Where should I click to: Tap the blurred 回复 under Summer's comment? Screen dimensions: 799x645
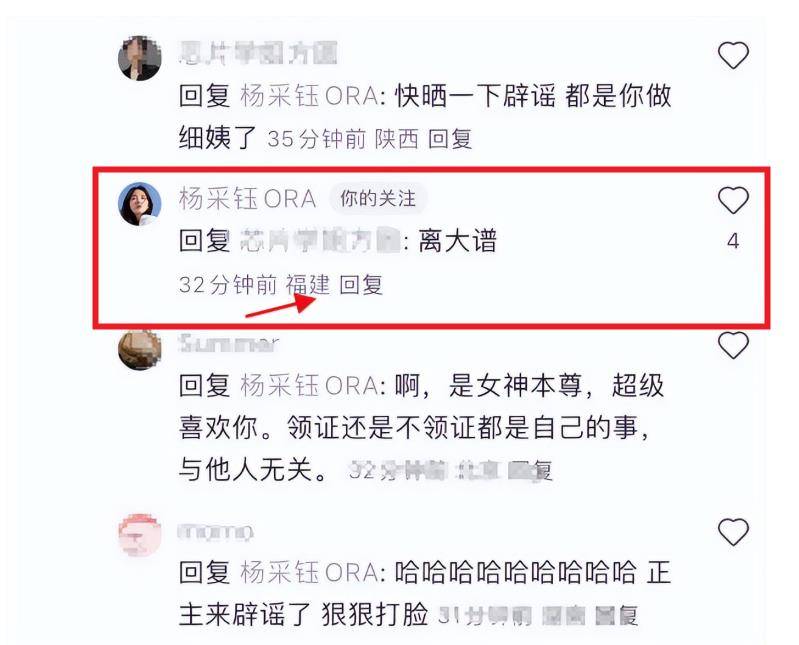(x=530, y=470)
